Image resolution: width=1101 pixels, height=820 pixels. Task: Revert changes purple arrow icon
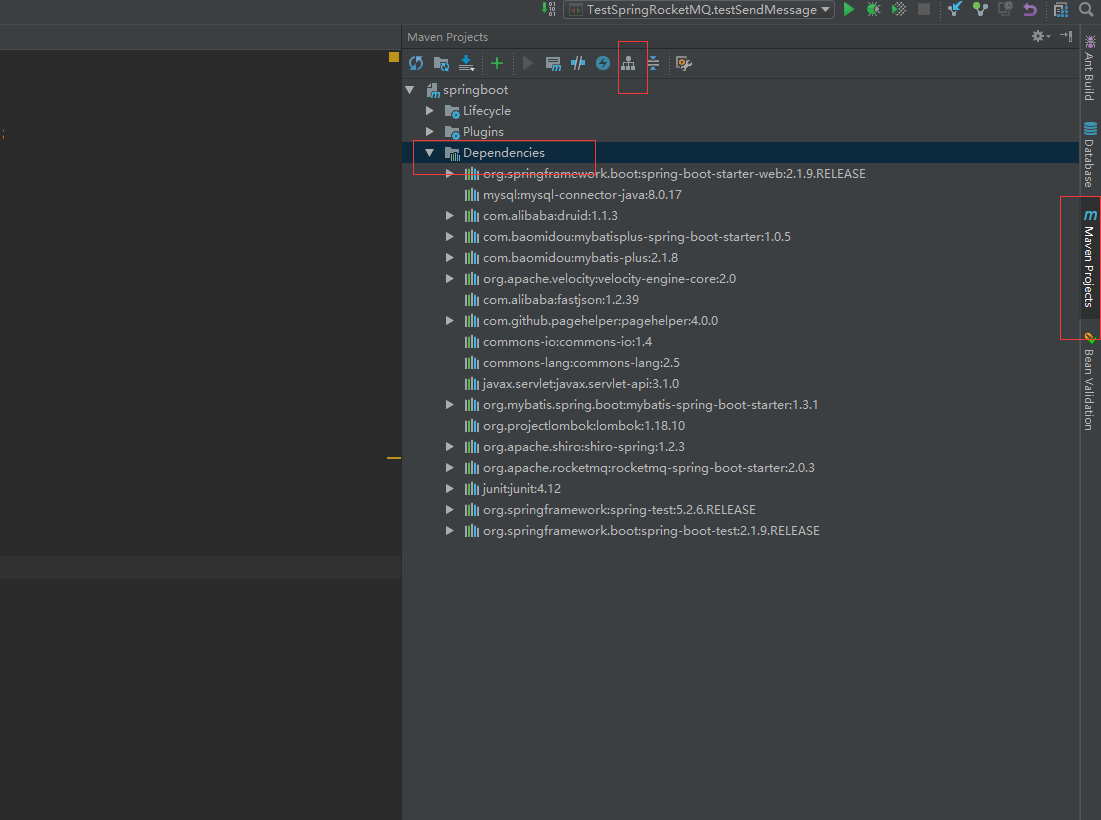coord(1030,9)
